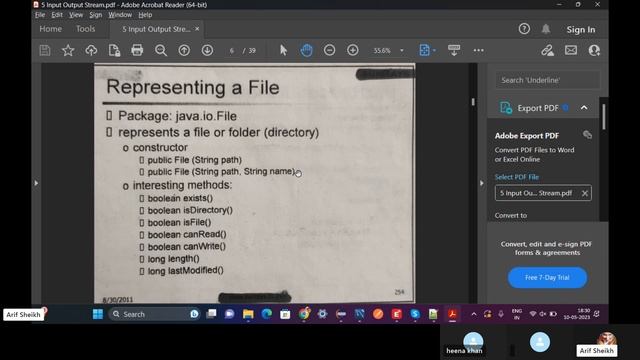Collapse the right tools pane arrow
640x360 pixels.
[x=482, y=183]
